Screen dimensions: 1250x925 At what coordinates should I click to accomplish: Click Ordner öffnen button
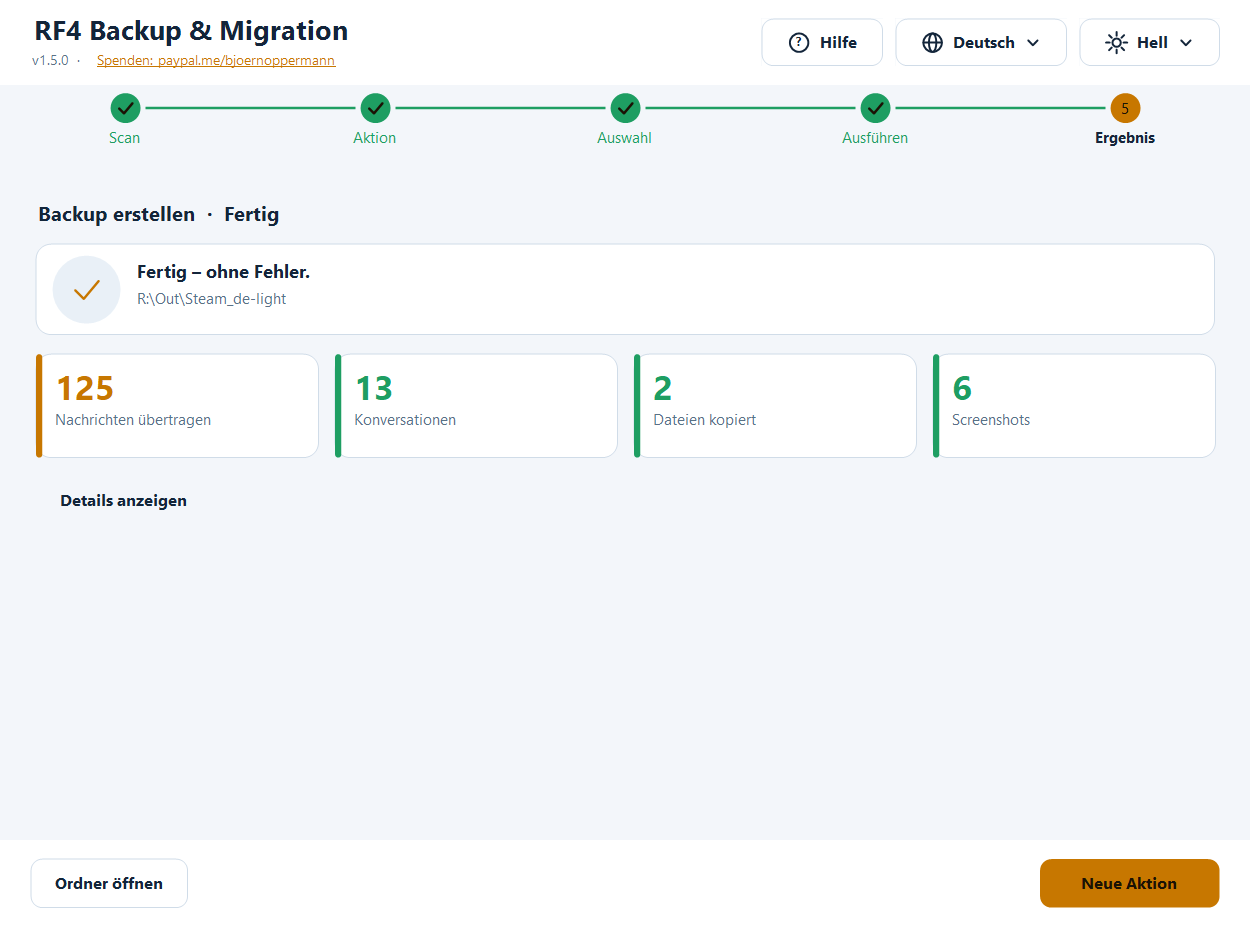point(109,883)
